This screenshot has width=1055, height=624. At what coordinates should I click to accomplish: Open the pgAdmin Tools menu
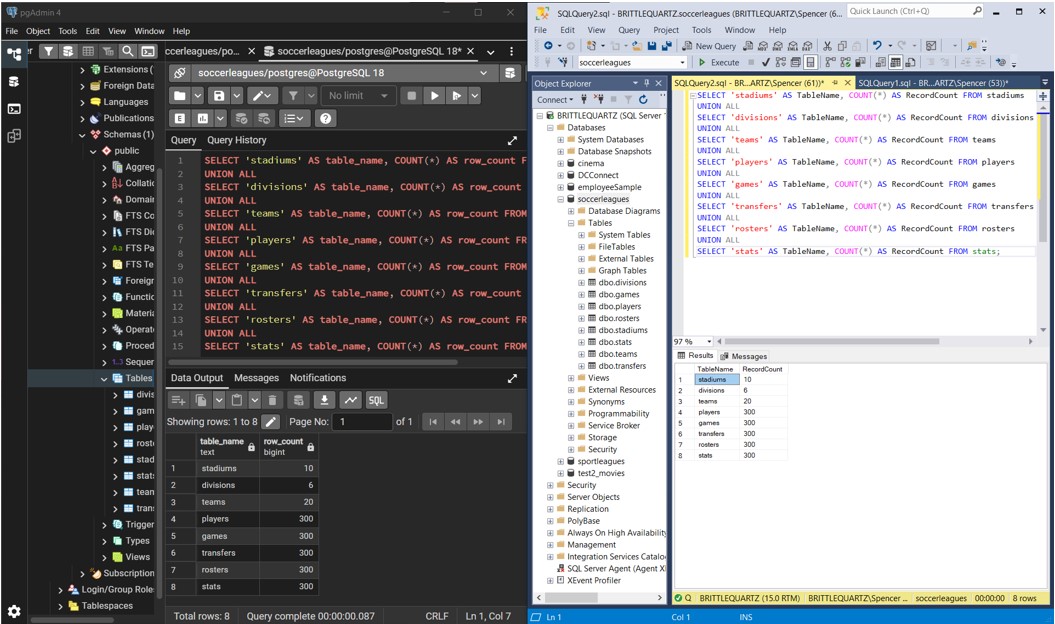67,31
